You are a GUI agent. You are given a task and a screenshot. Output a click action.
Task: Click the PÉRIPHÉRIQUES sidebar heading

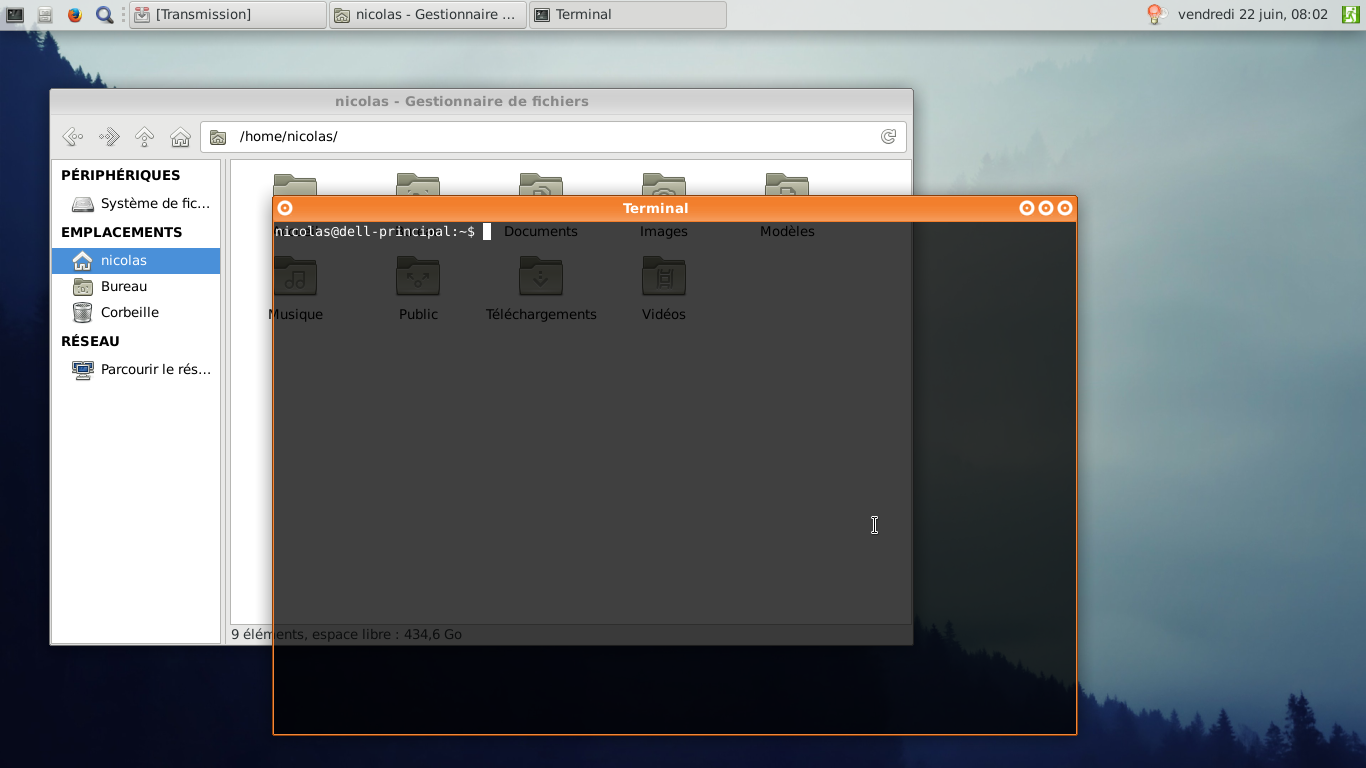tap(121, 175)
